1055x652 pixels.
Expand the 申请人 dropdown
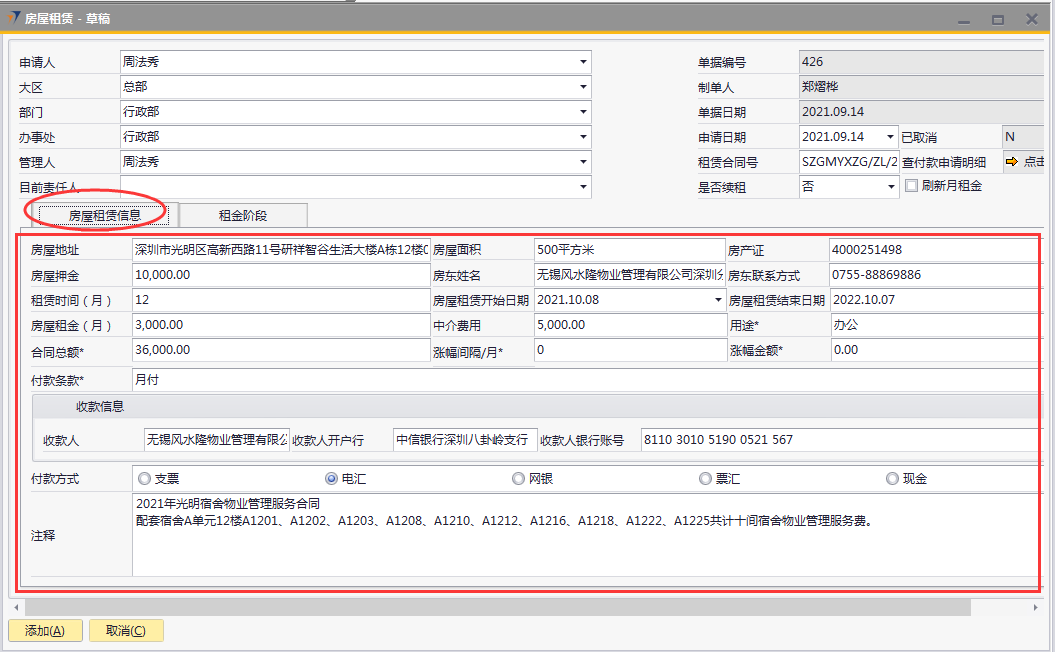583,62
